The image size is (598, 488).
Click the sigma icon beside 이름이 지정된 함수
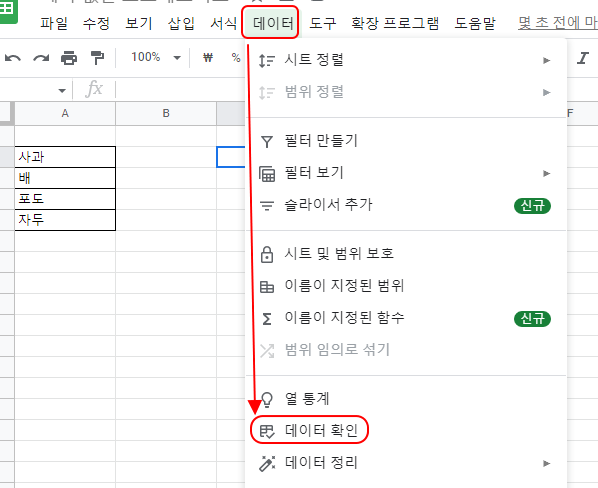[267, 319]
